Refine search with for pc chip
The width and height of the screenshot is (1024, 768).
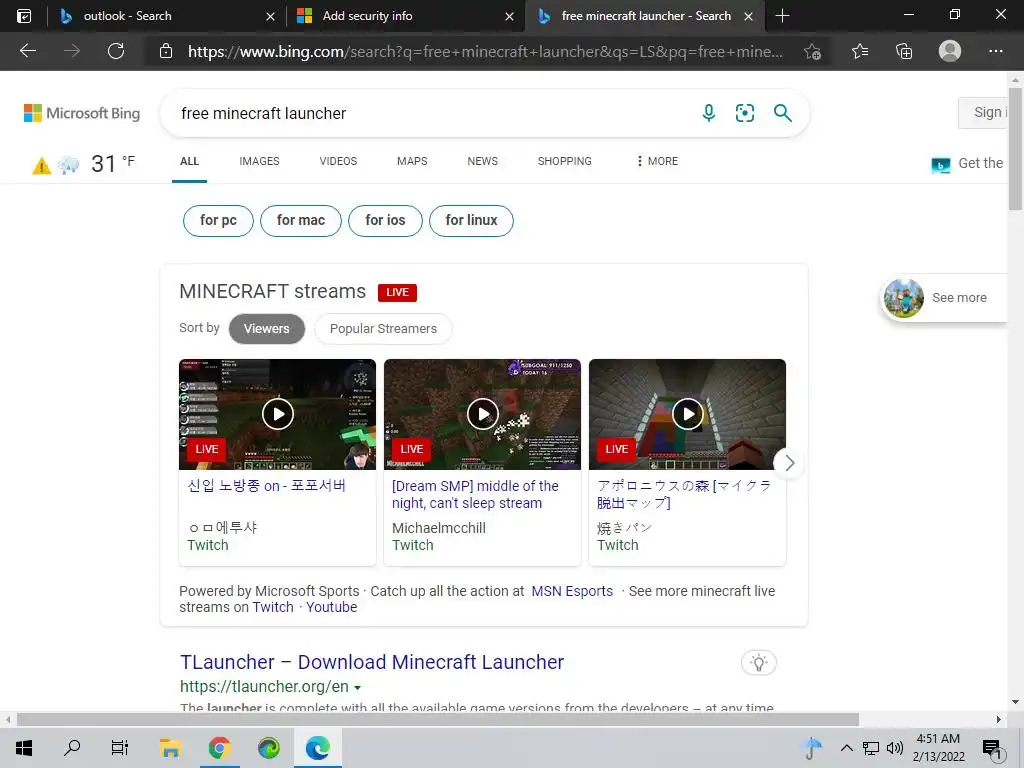pos(218,221)
